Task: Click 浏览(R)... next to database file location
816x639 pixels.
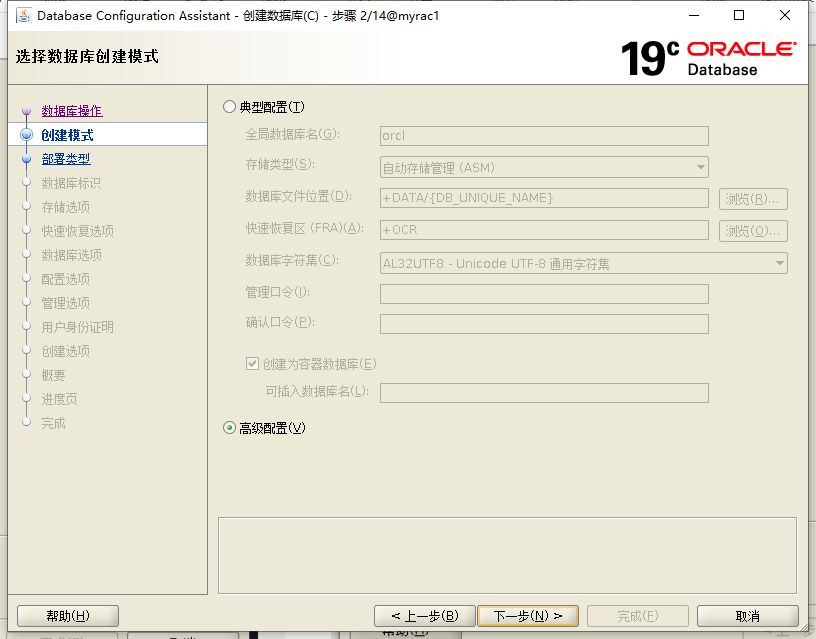Action: (x=753, y=199)
